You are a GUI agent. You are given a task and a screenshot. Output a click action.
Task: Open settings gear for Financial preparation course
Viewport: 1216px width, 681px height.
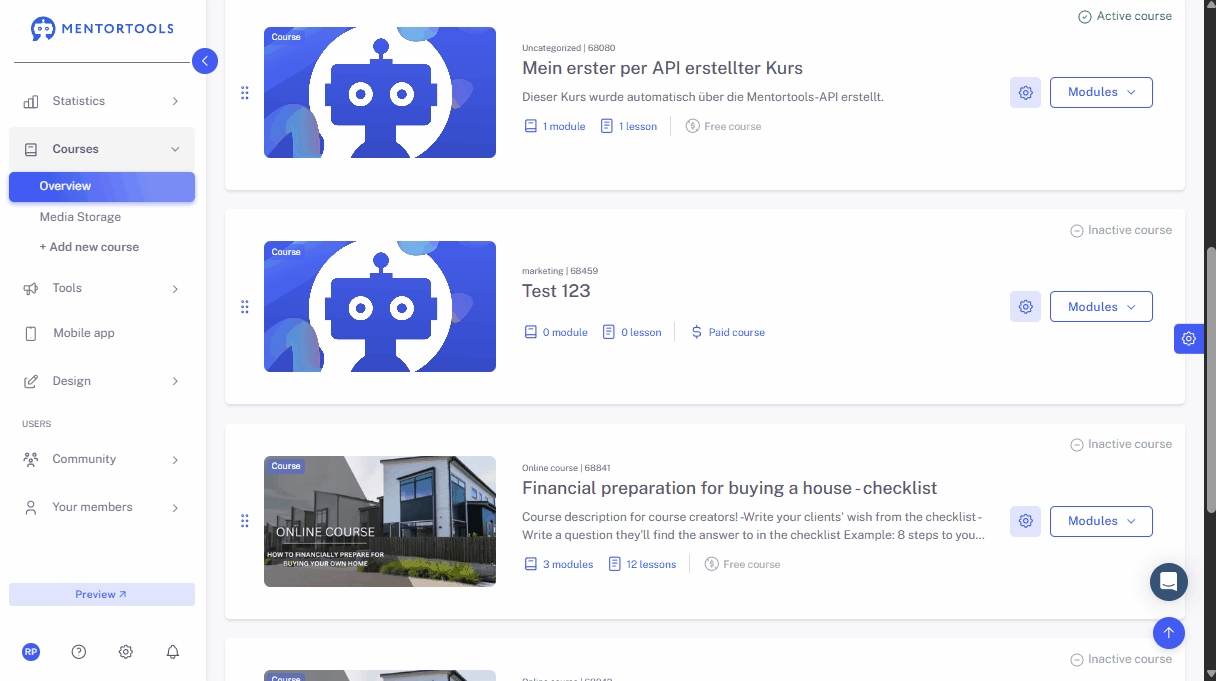coord(1025,521)
